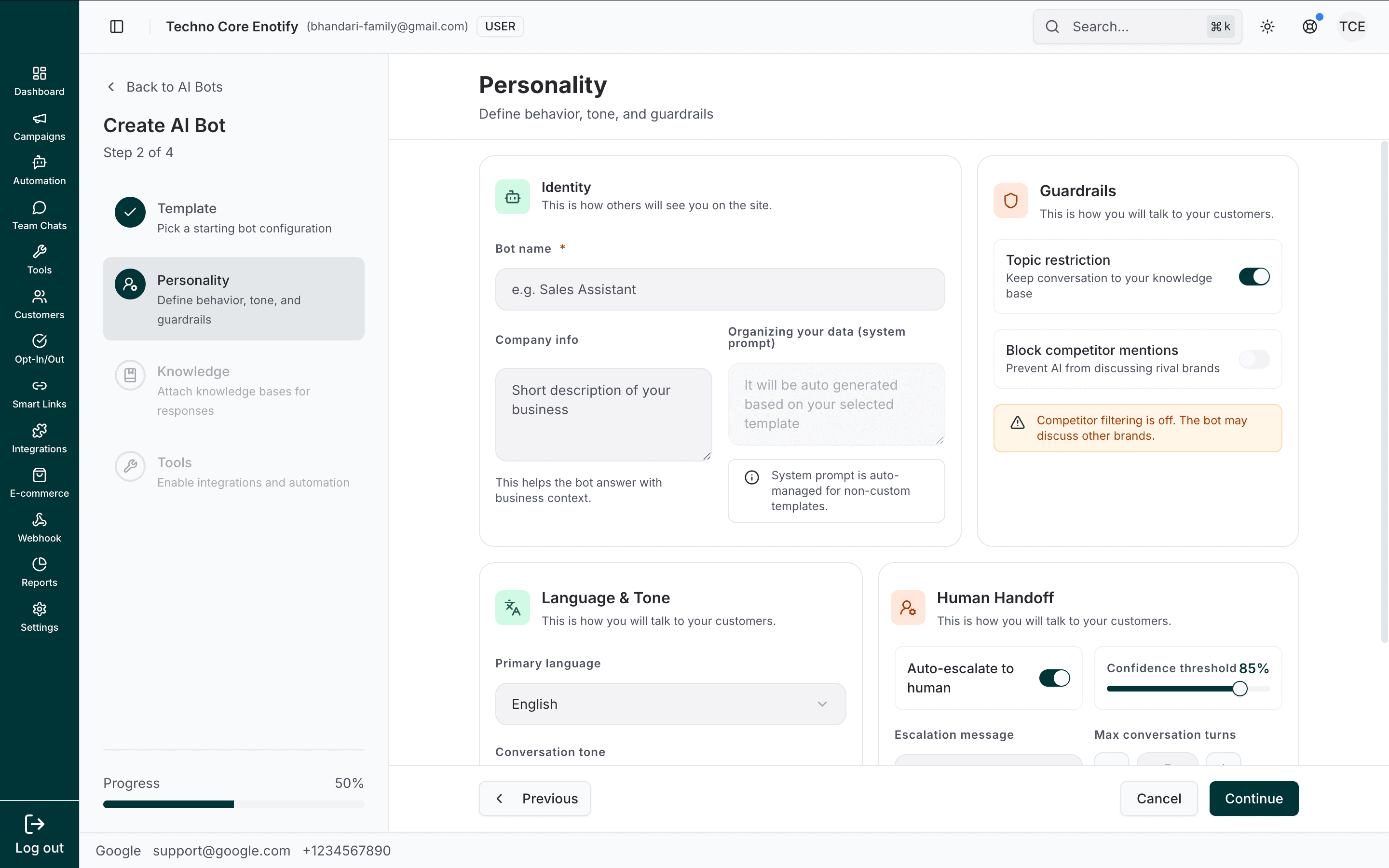Toggle the sidebar panel icon
The image size is (1389, 868).
point(117,27)
